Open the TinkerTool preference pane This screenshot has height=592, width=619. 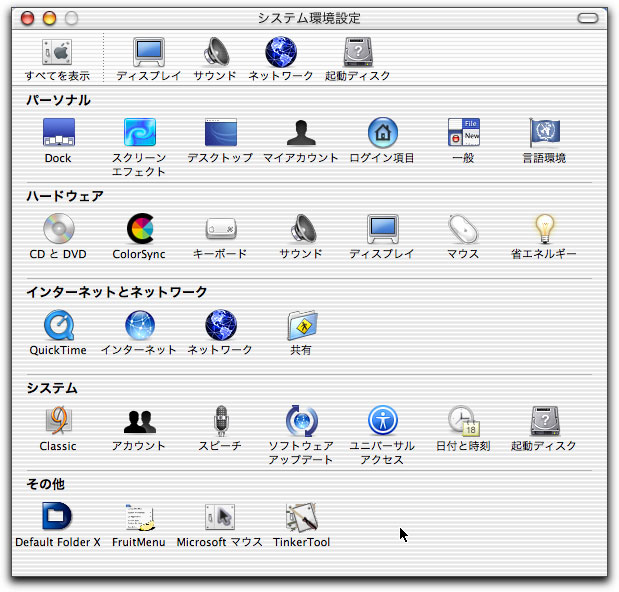click(301, 517)
